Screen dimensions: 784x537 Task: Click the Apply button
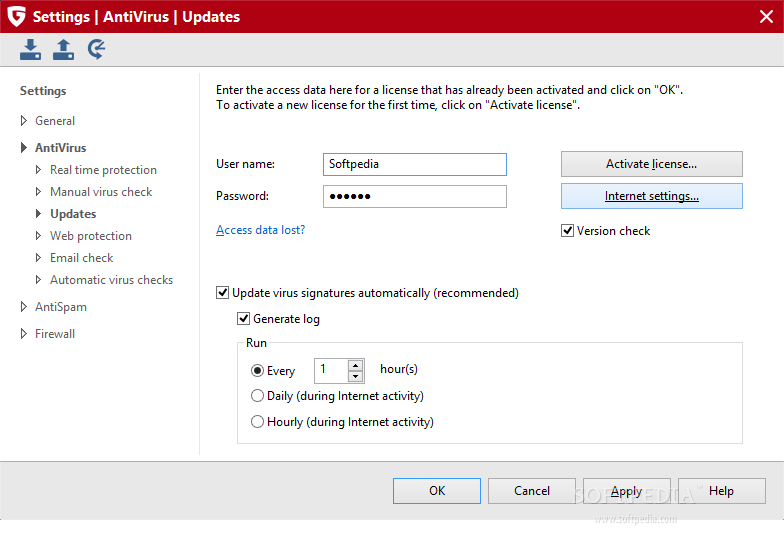[626, 491]
